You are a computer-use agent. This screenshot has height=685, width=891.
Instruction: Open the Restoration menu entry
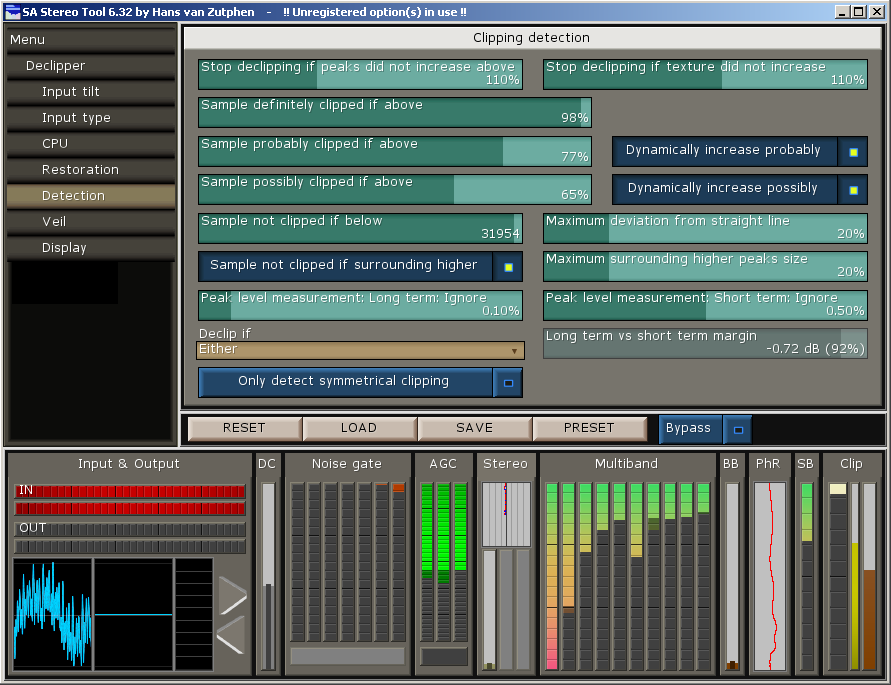click(x=91, y=170)
